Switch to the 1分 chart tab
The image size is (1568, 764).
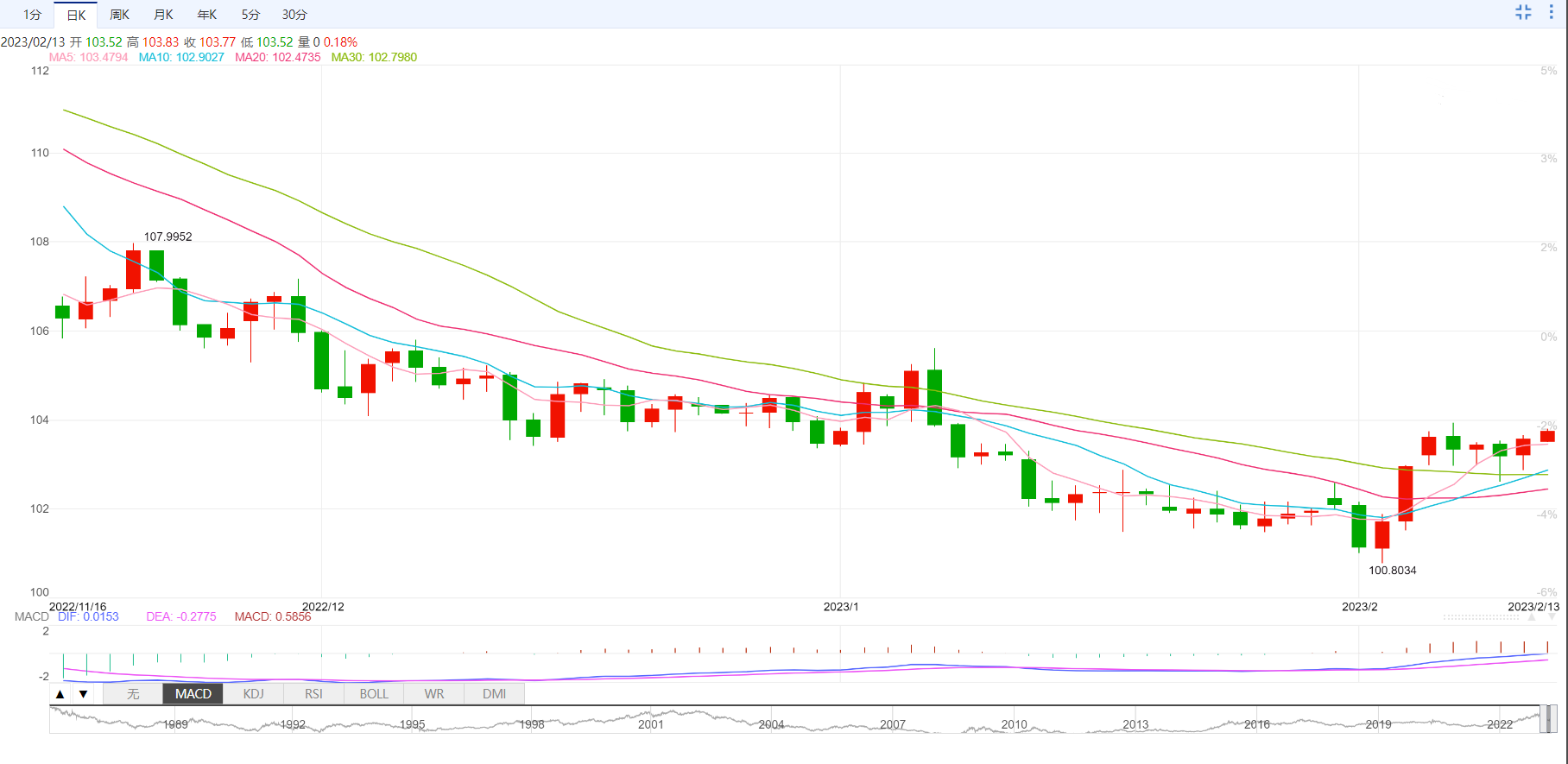(32, 15)
